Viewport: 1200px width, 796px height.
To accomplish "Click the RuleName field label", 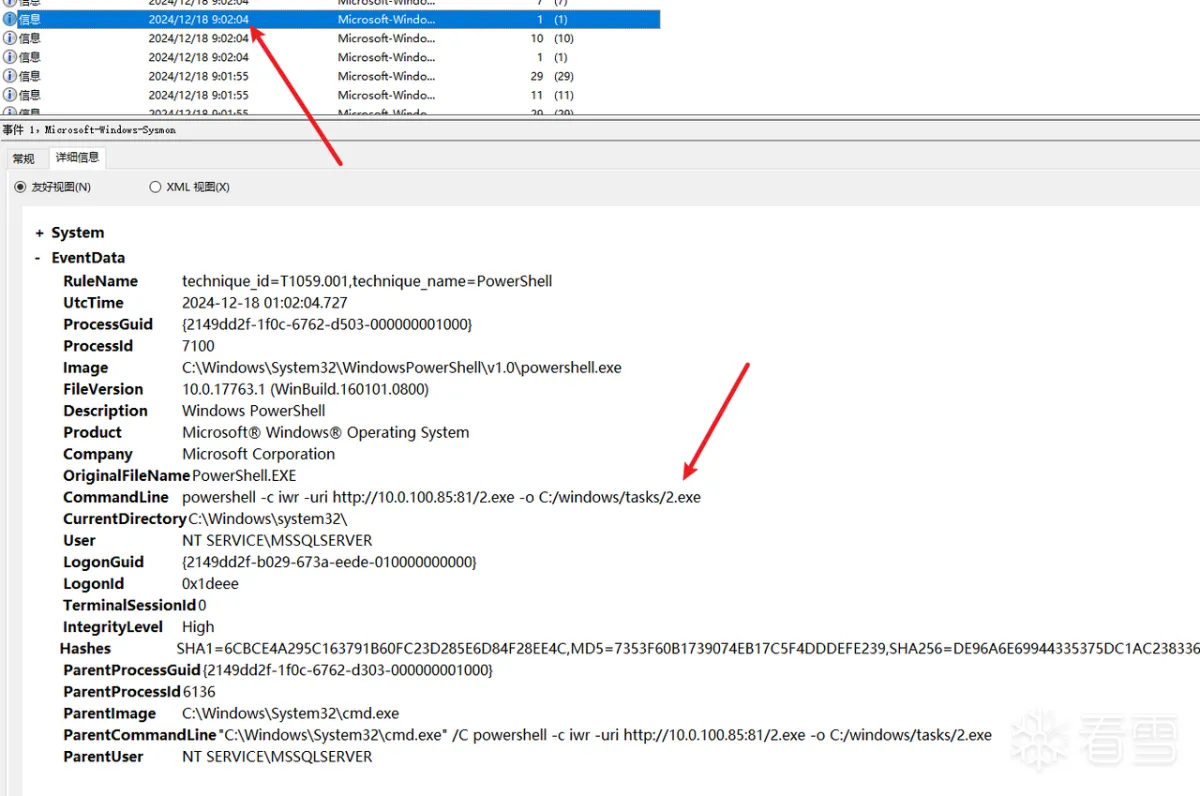I will tap(100, 281).
